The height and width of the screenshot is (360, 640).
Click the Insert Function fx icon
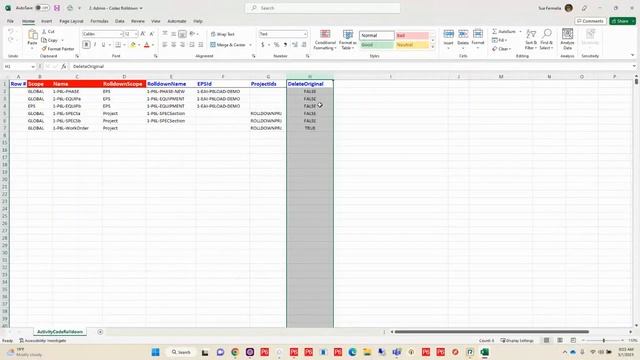tap(64, 66)
